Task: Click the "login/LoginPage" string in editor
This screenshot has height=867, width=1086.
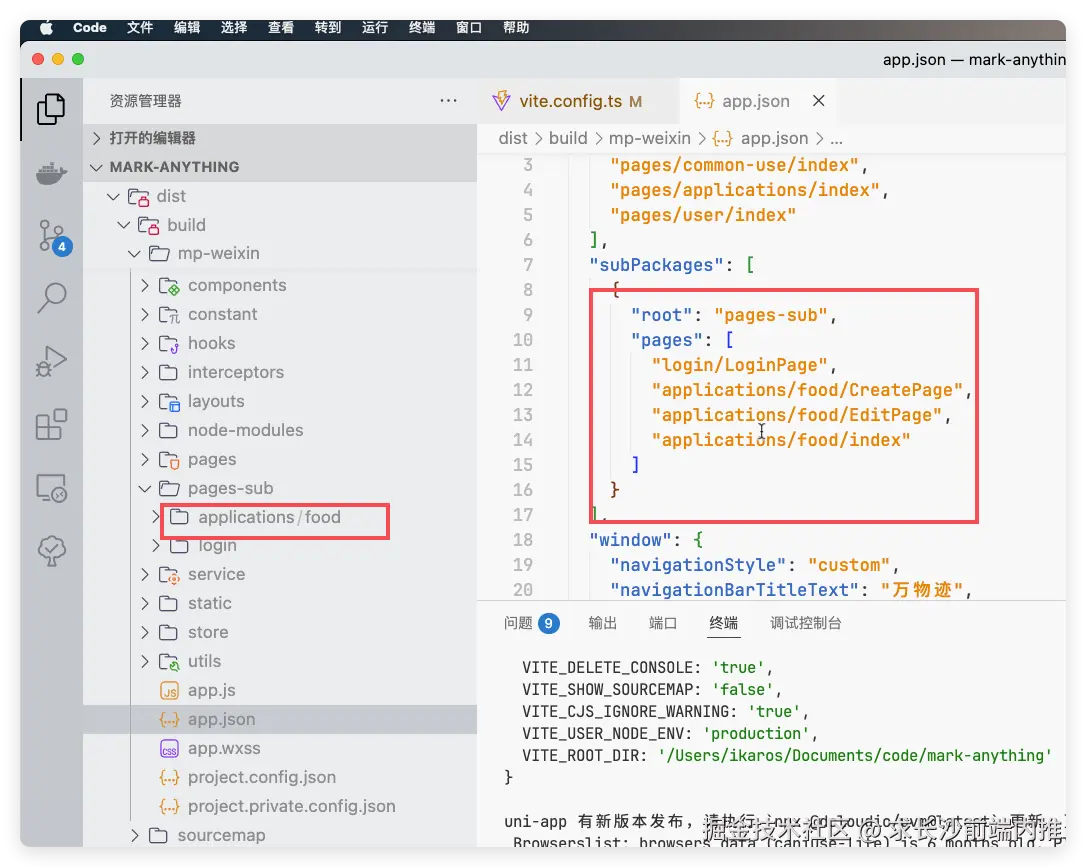Action: point(739,365)
